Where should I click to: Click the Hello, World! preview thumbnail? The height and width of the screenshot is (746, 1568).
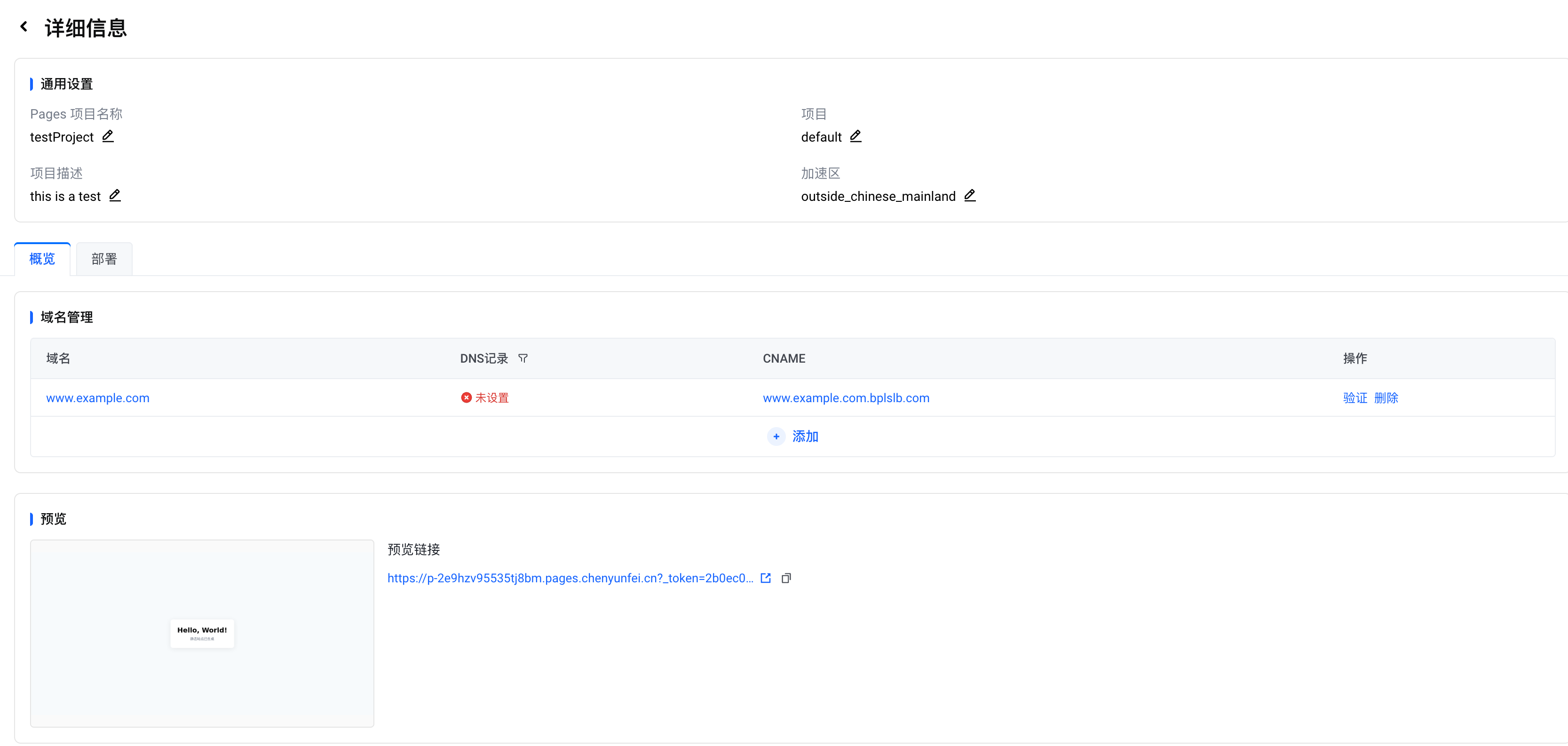pyautogui.click(x=202, y=633)
